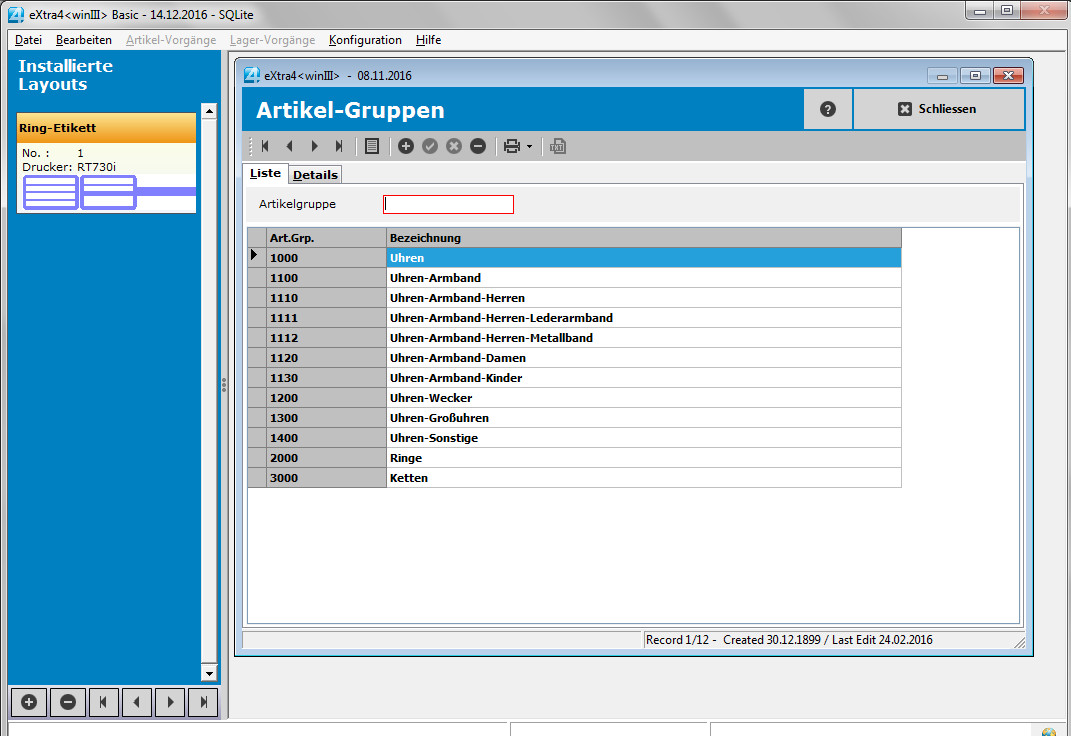This screenshot has height=736, width=1071.
Task: Select the Ring-Etikett layout thumbnail
Action: [106, 163]
